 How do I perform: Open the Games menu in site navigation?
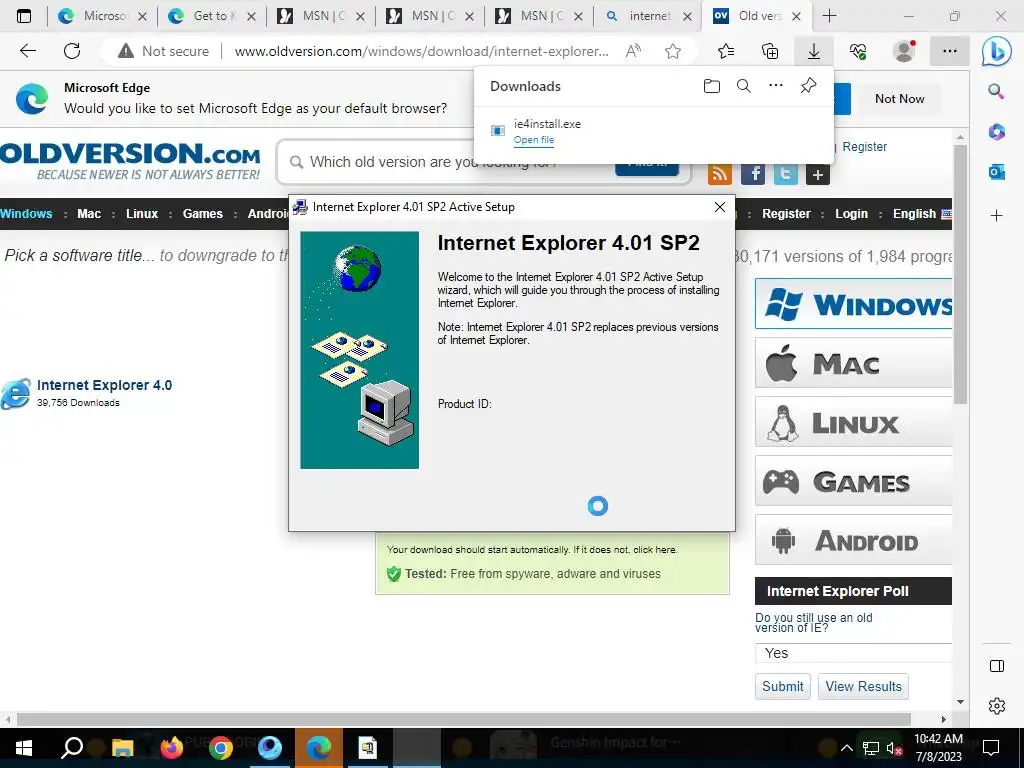coord(202,214)
